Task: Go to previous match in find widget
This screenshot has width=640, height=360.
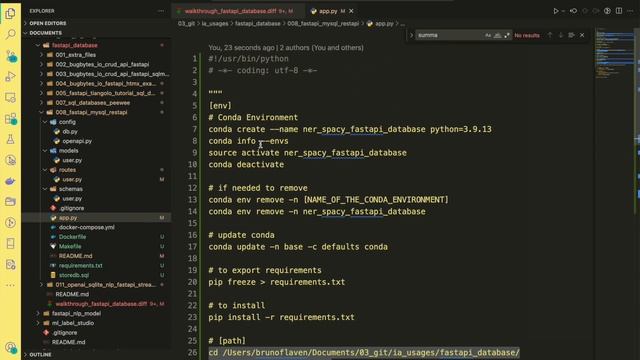Action: click(x=550, y=35)
